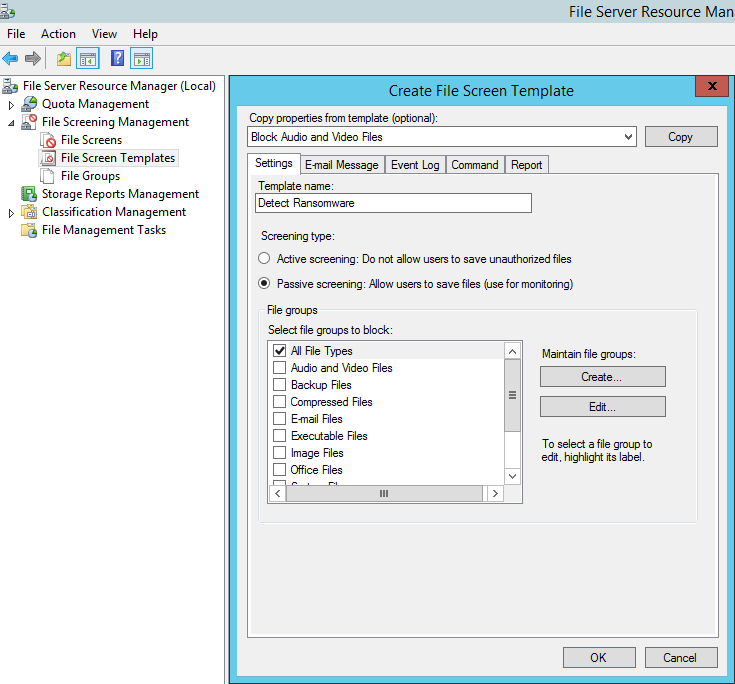Select File Screen Templates in the tree
Screen dimensions: 735x684
tap(118, 158)
